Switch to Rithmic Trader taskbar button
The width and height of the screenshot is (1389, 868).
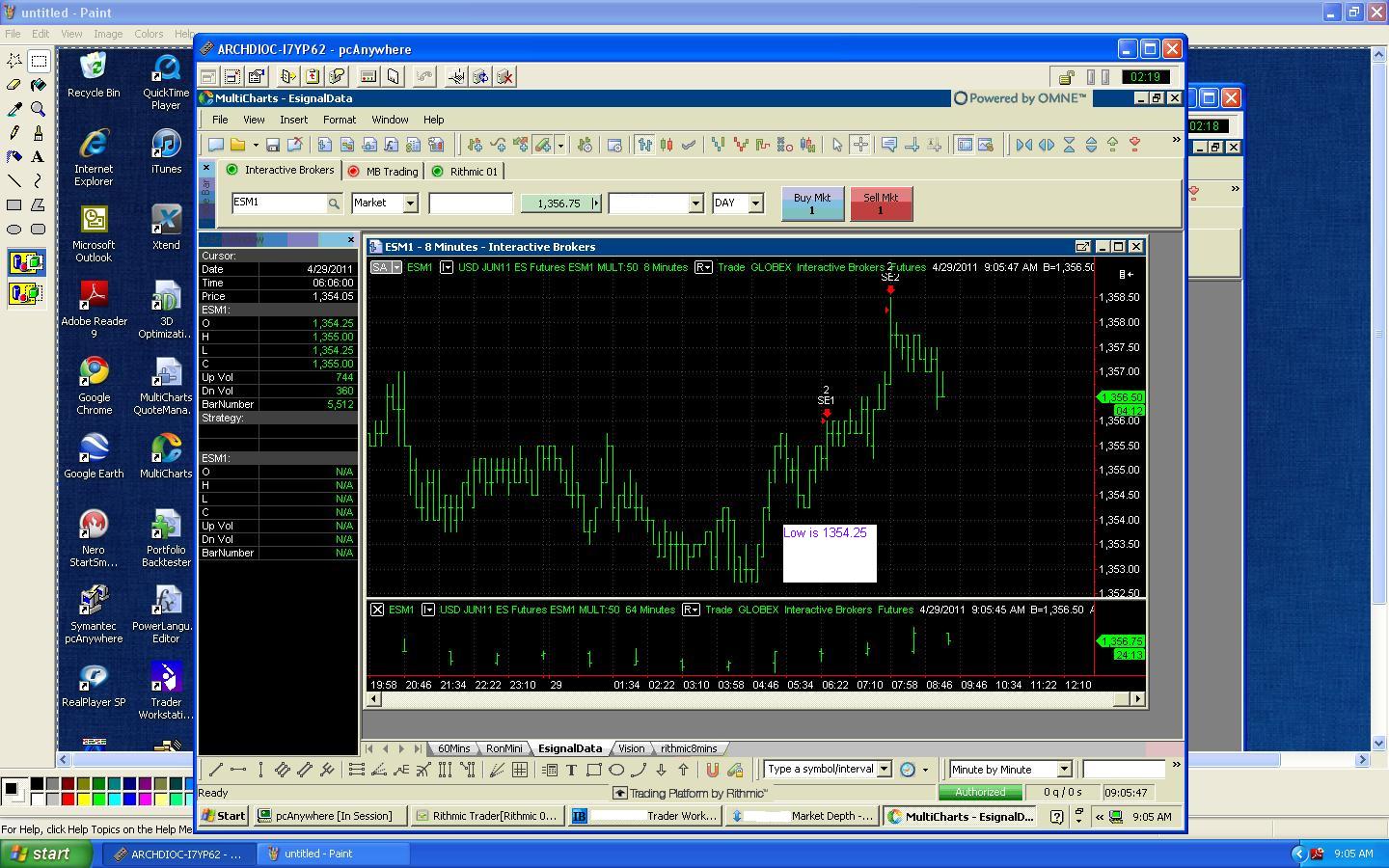point(487,816)
